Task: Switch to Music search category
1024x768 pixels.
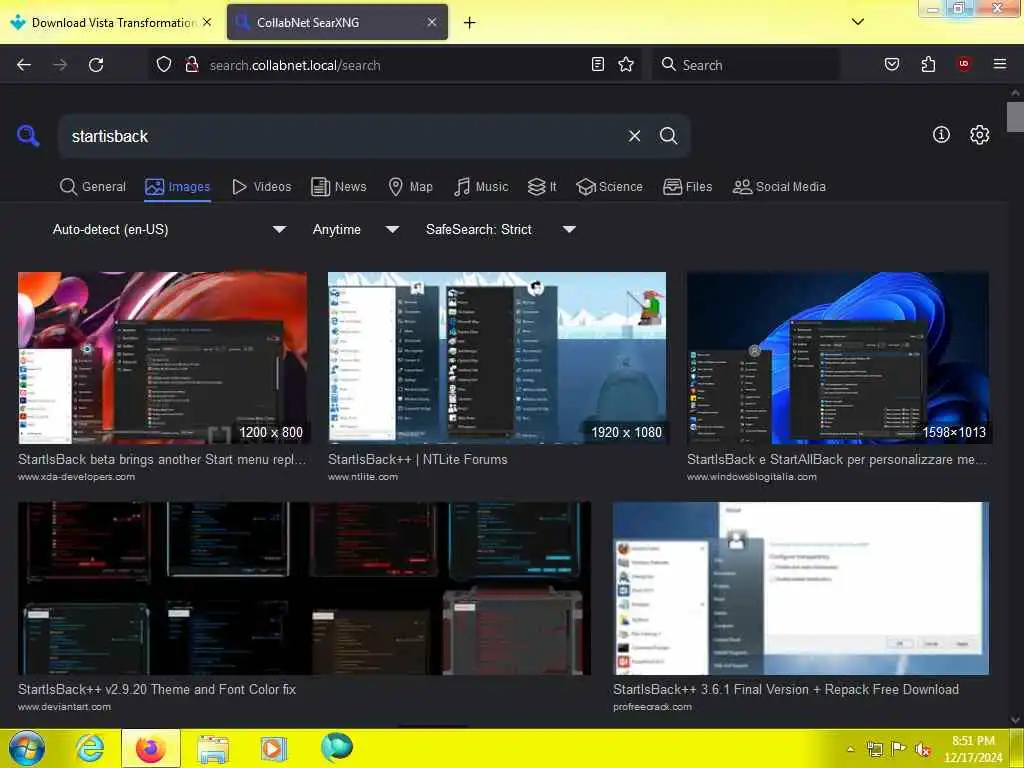Action: click(481, 187)
